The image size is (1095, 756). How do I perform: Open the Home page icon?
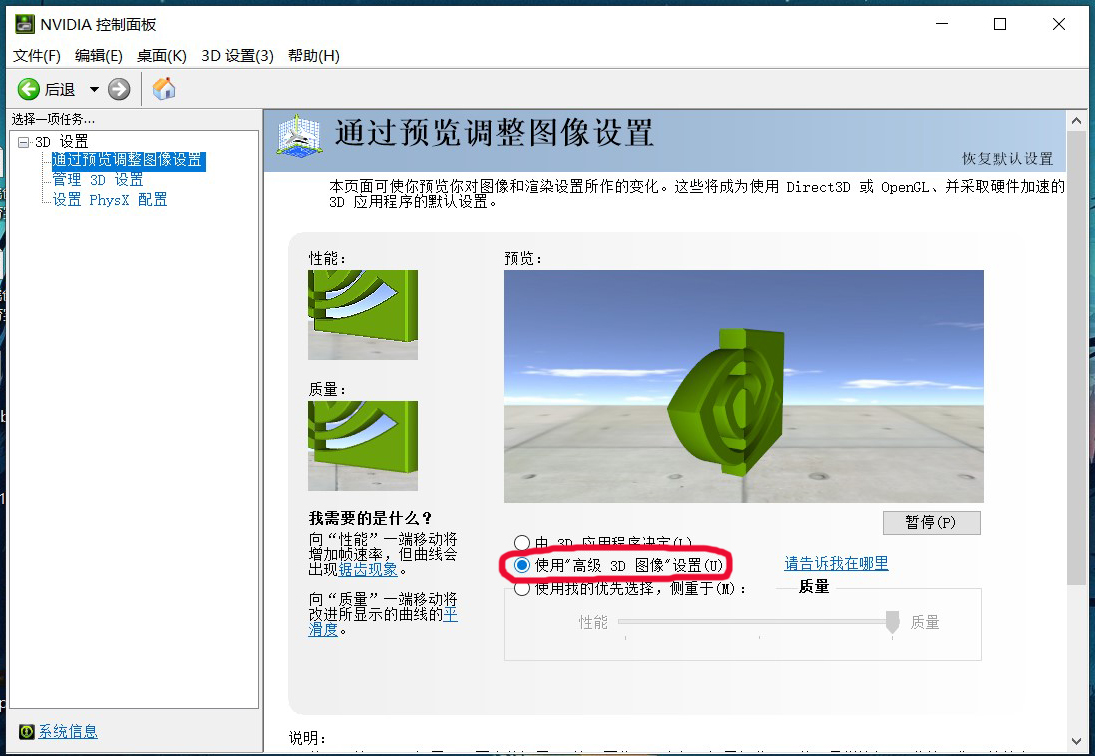pyautogui.click(x=163, y=88)
